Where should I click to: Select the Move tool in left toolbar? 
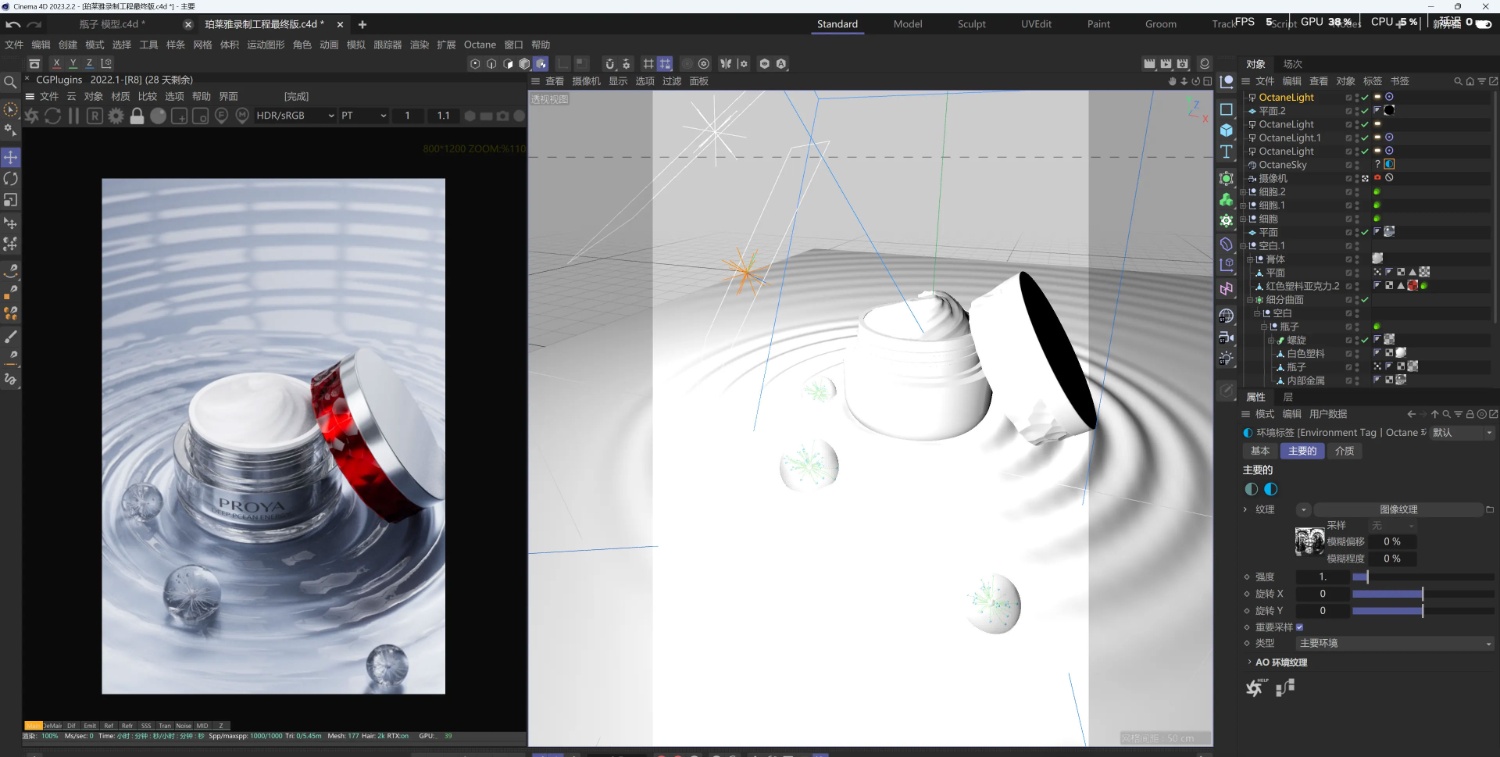(x=11, y=158)
